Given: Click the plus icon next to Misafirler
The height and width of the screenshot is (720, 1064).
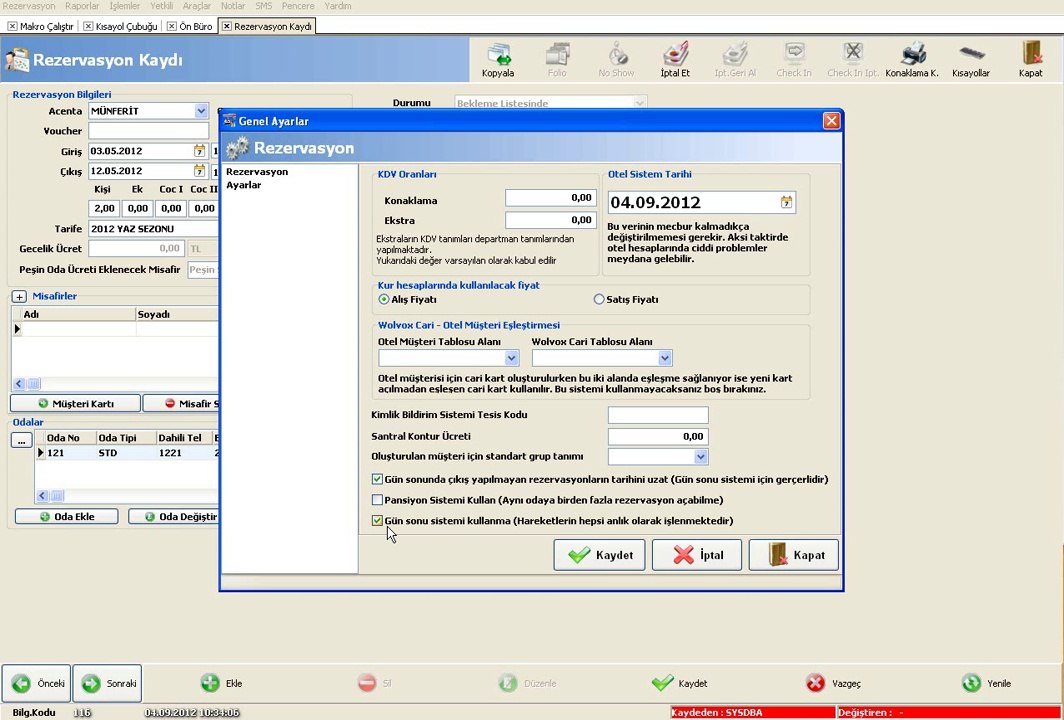Looking at the screenshot, I should pos(20,297).
